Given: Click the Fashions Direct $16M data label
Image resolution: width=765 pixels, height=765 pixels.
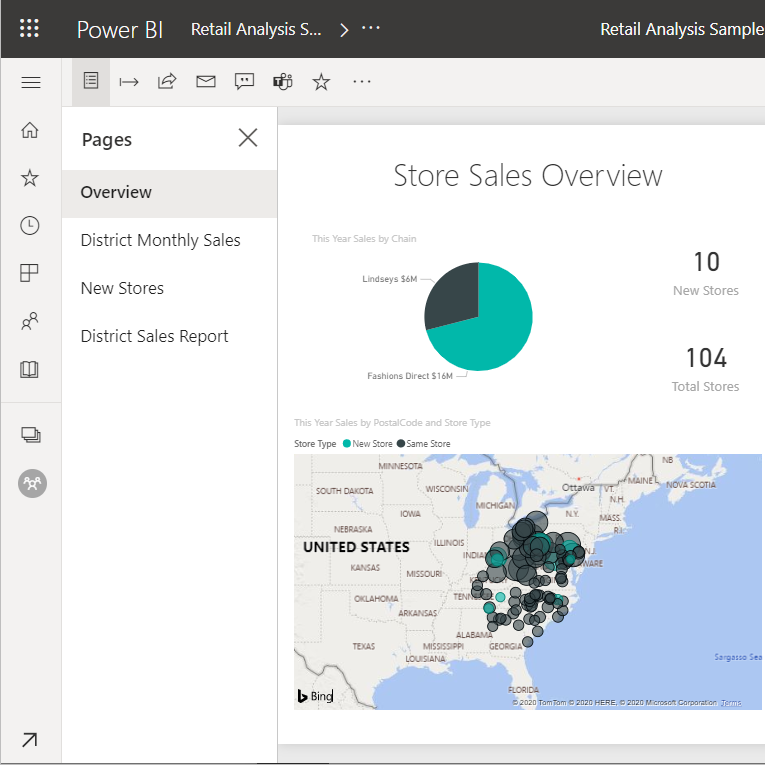Looking at the screenshot, I should (x=410, y=376).
